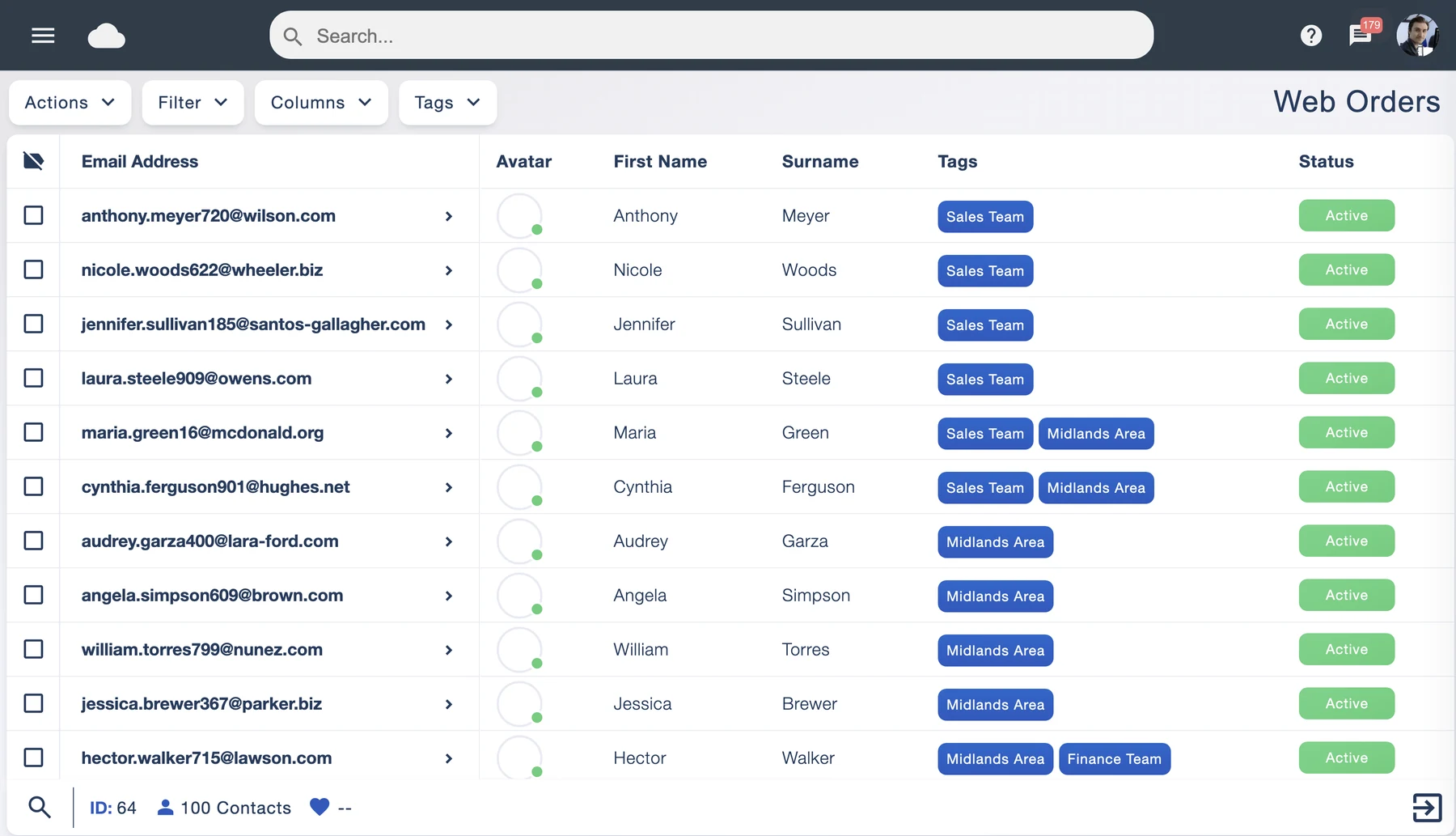Click the cloud logo icon

[x=106, y=36]
